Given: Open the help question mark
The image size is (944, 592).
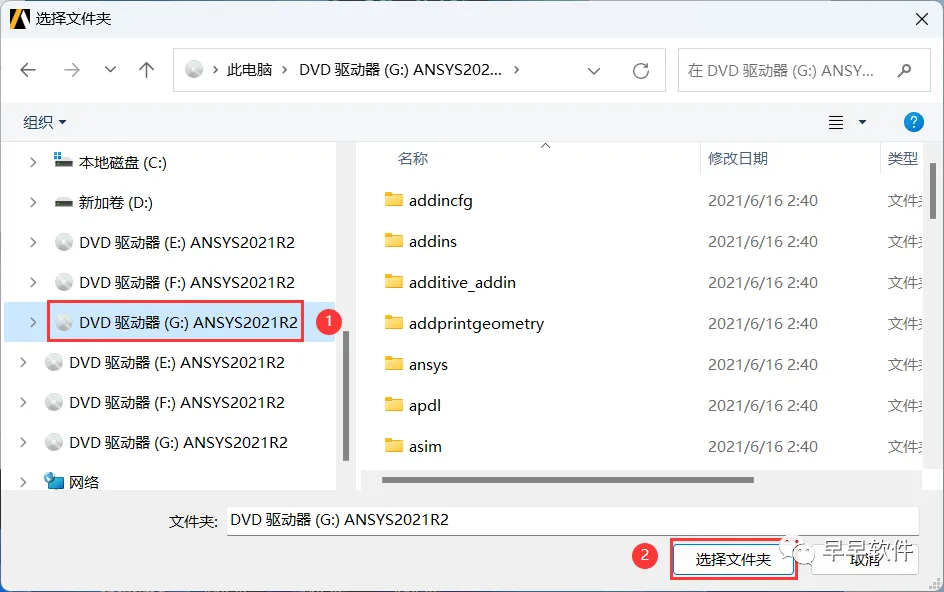Looking at the screenshot, I should pyautogui.click(x=913, y=122).
